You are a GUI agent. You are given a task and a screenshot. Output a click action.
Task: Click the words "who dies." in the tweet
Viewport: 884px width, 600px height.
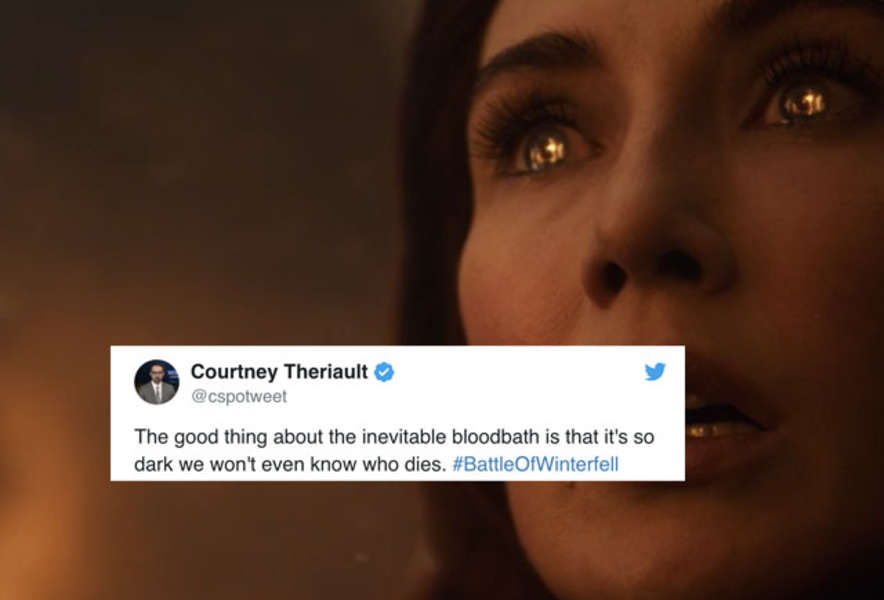pos(404,464)
